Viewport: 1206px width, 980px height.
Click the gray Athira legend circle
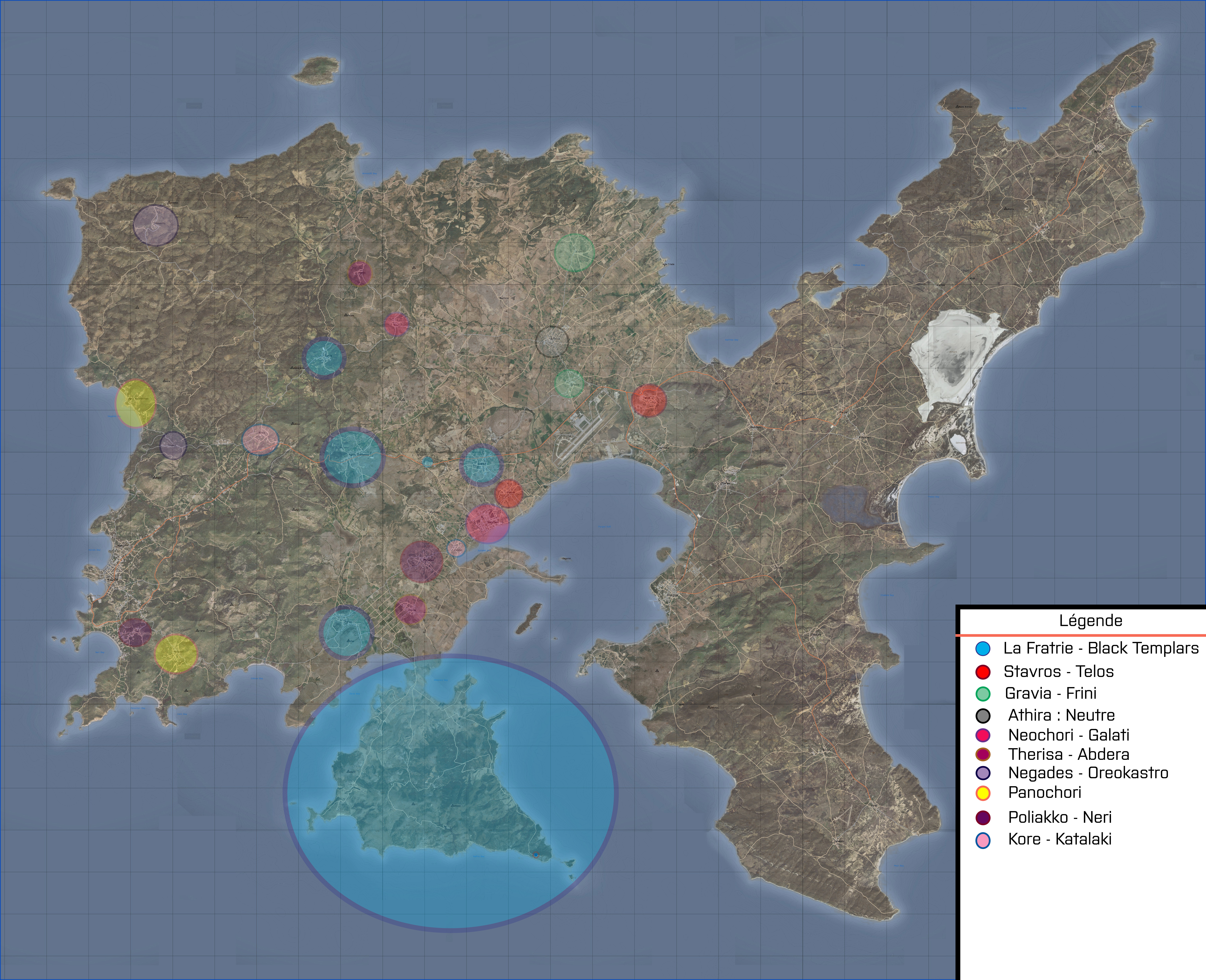point(983,716)
